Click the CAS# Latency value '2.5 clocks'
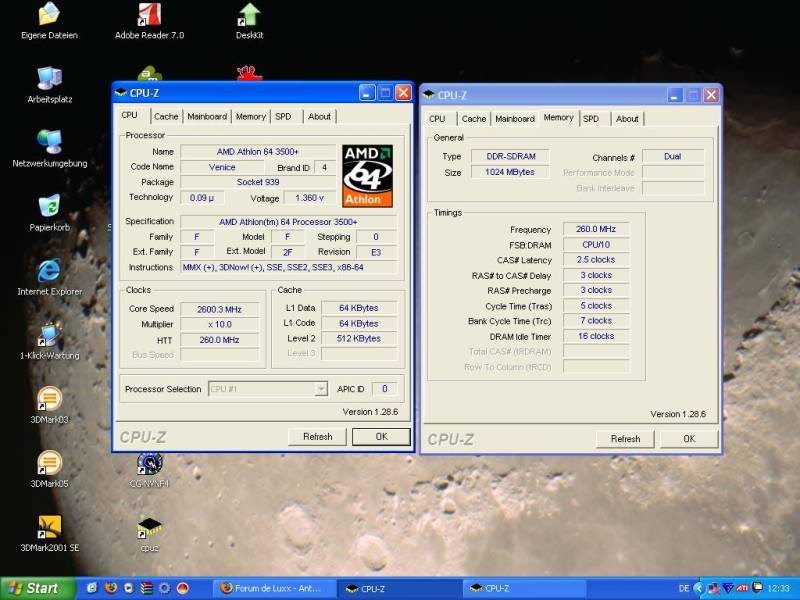 click(x=595, y=260)
